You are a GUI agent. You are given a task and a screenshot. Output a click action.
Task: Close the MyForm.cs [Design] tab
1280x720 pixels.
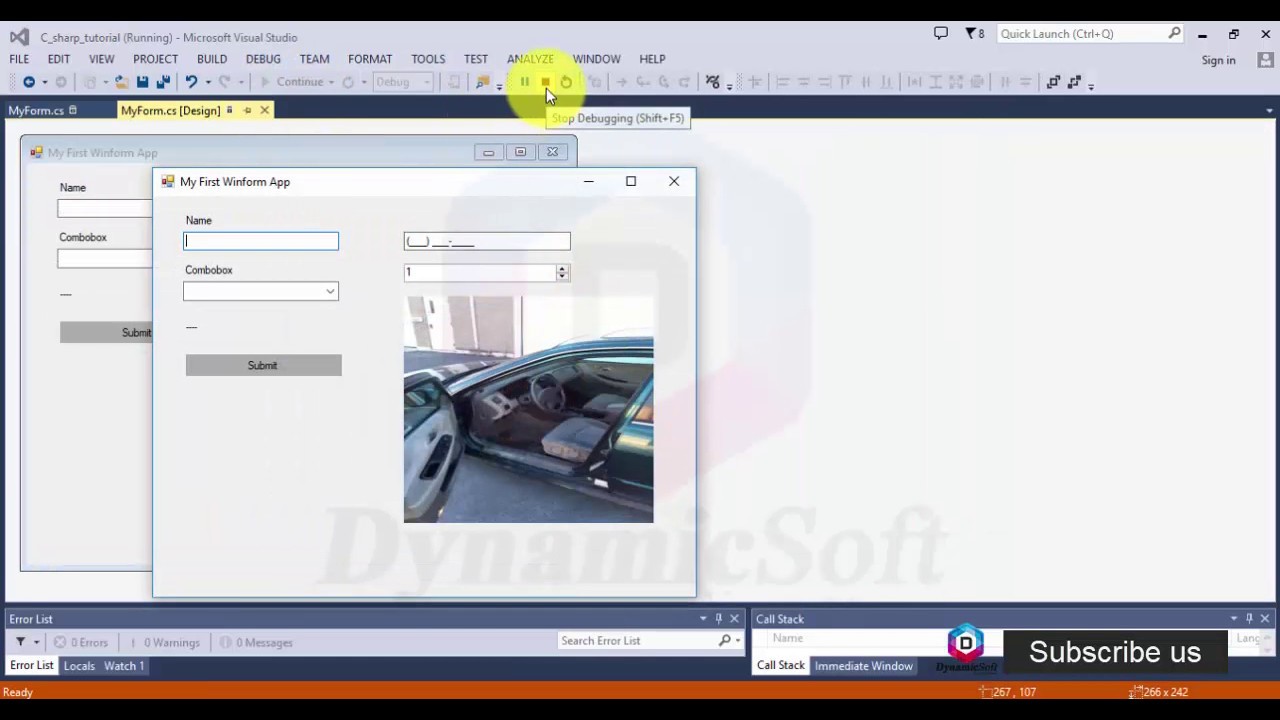tap(264, 111)
